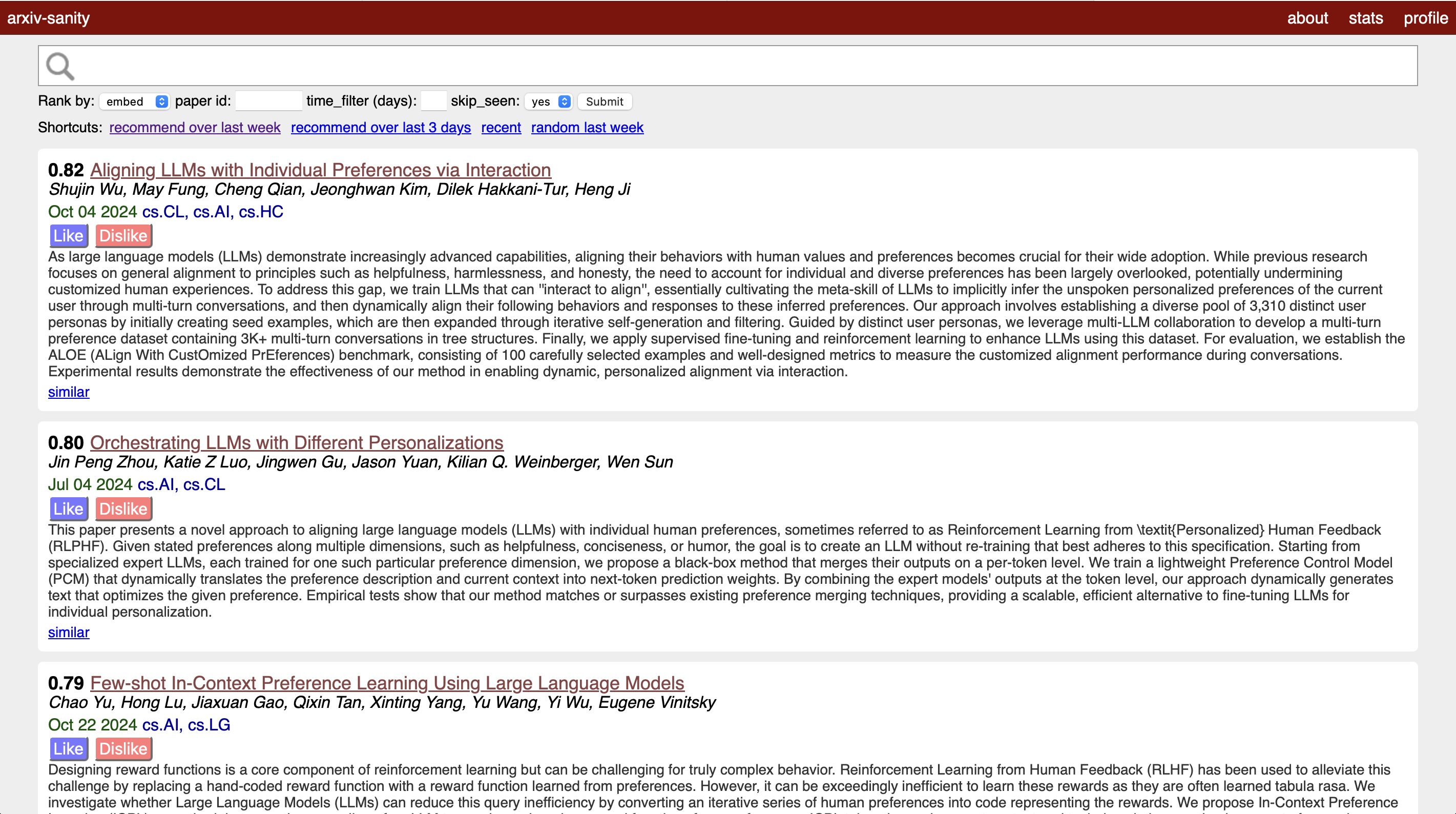Screen dimensions: 1456x814
Task: Open the about page
Action: click(1306, 17)
